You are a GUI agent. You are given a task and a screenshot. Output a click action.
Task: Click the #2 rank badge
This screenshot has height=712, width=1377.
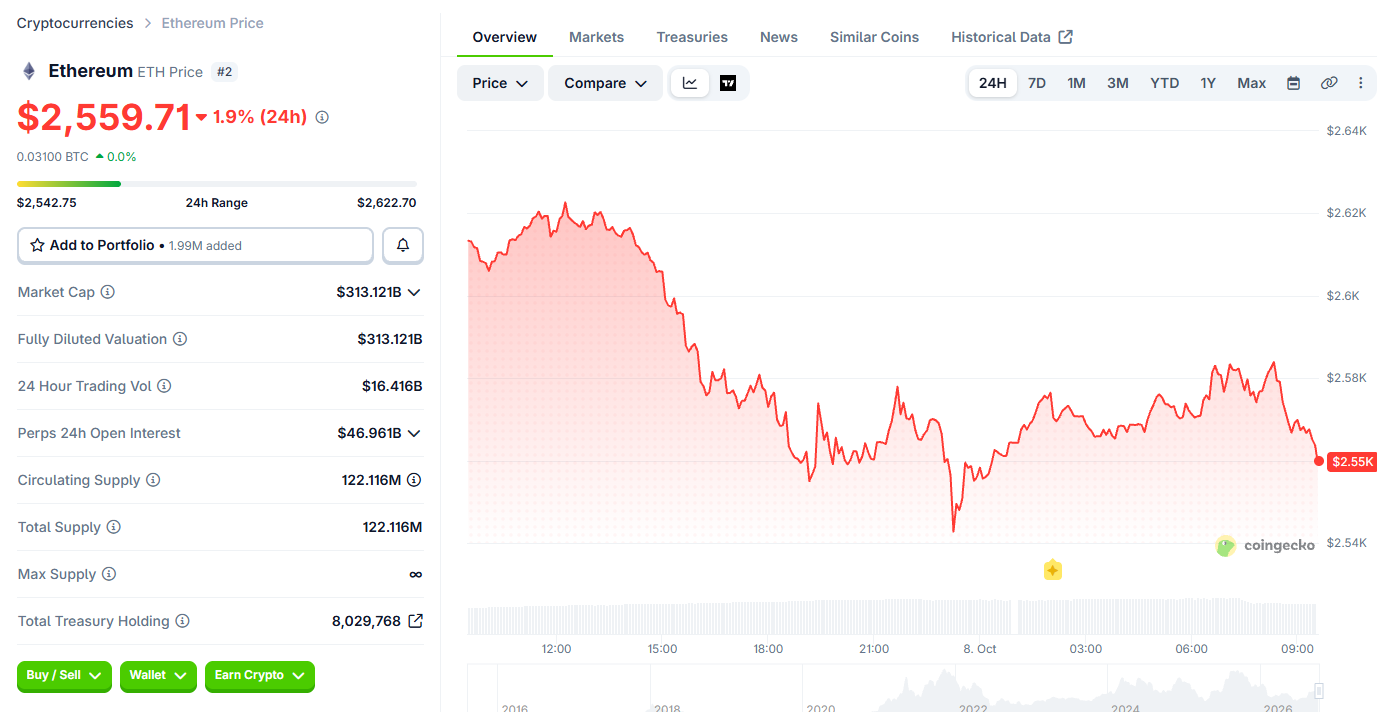(x=224, y=72)
